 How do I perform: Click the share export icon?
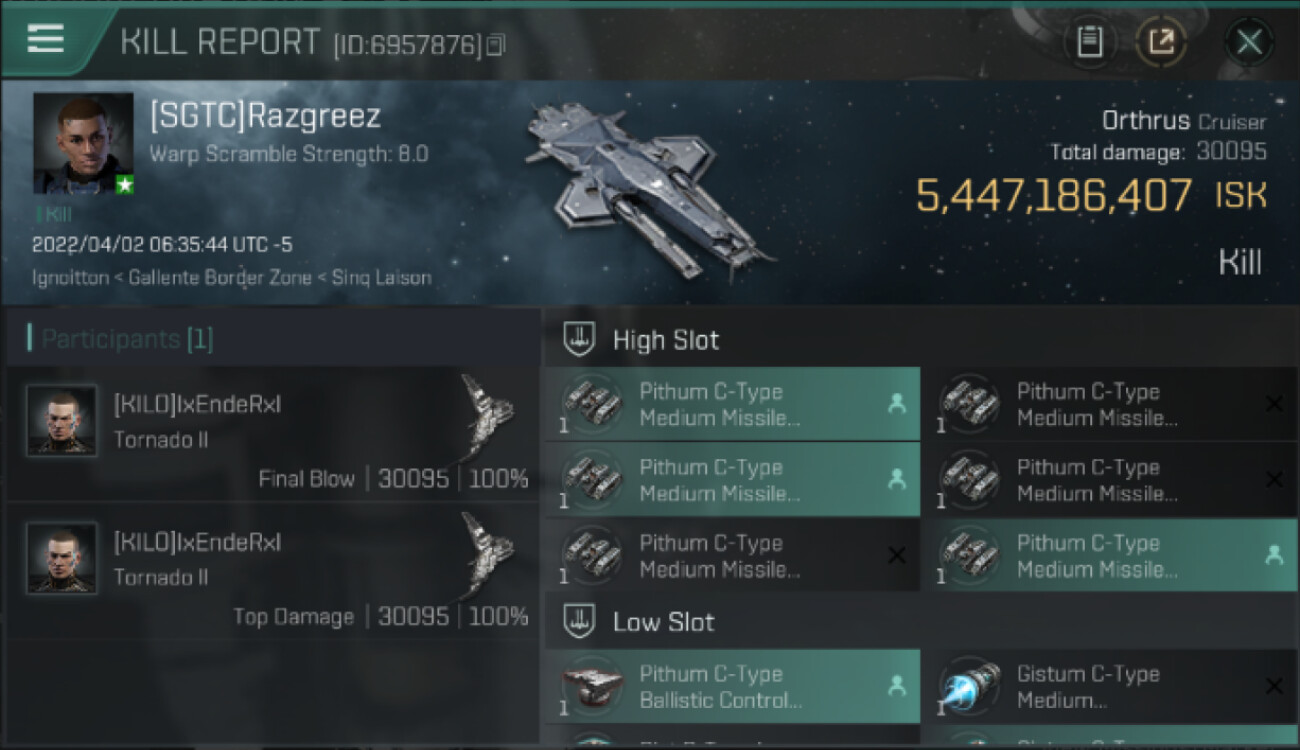pyautogui.click(x=1161, y=42)
